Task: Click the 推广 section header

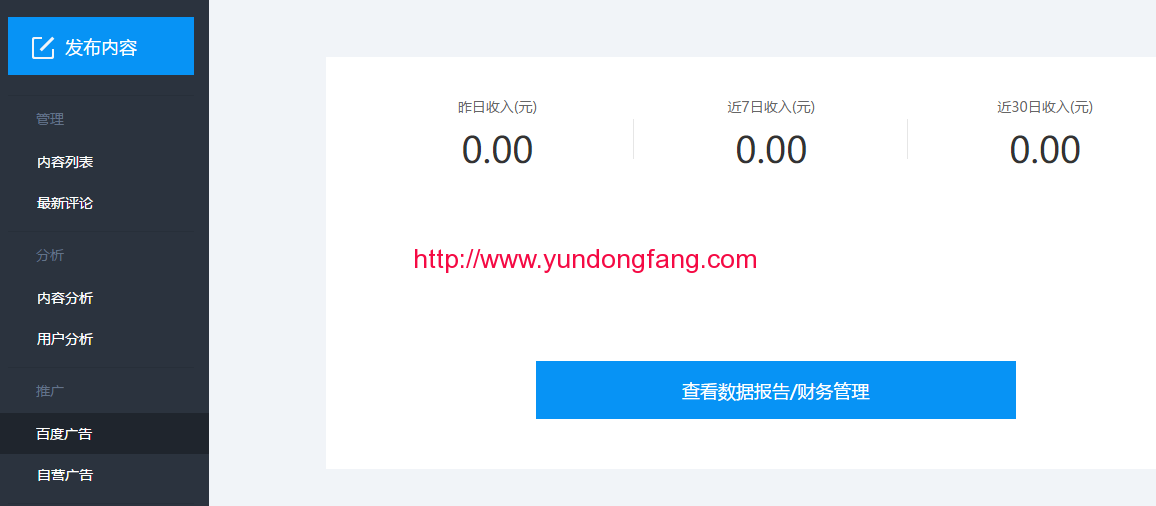Action: tap(50, 391)
